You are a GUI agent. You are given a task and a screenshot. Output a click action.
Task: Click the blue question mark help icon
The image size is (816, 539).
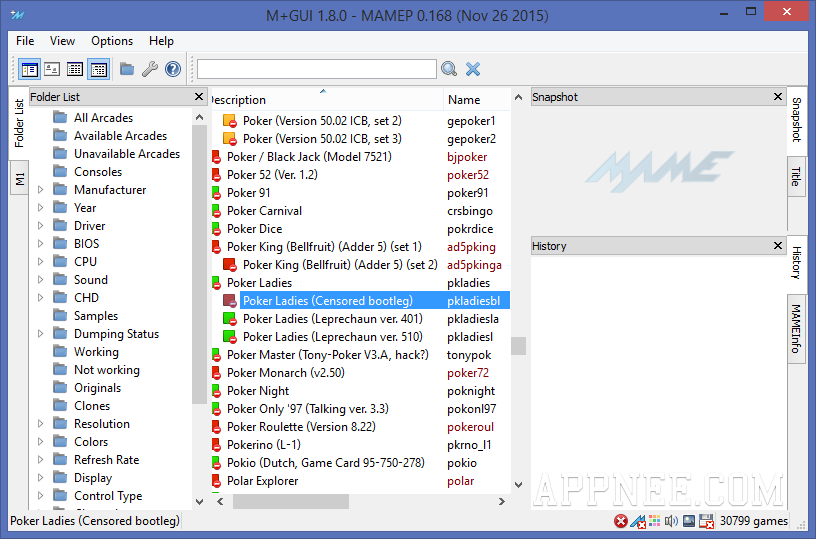[x=173, y=69]
